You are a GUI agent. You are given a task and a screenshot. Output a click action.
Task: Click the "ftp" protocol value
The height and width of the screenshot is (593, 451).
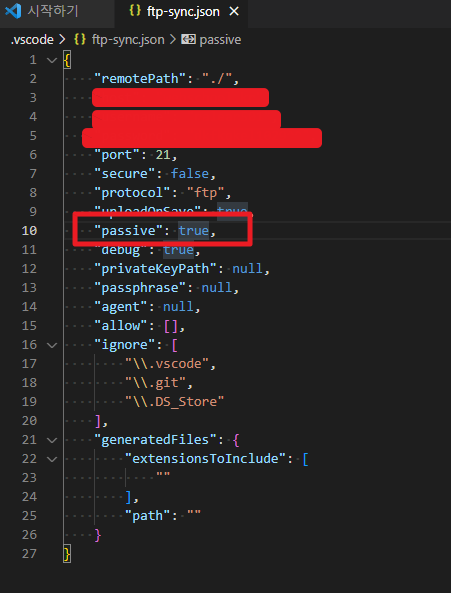tap(205, 193)
